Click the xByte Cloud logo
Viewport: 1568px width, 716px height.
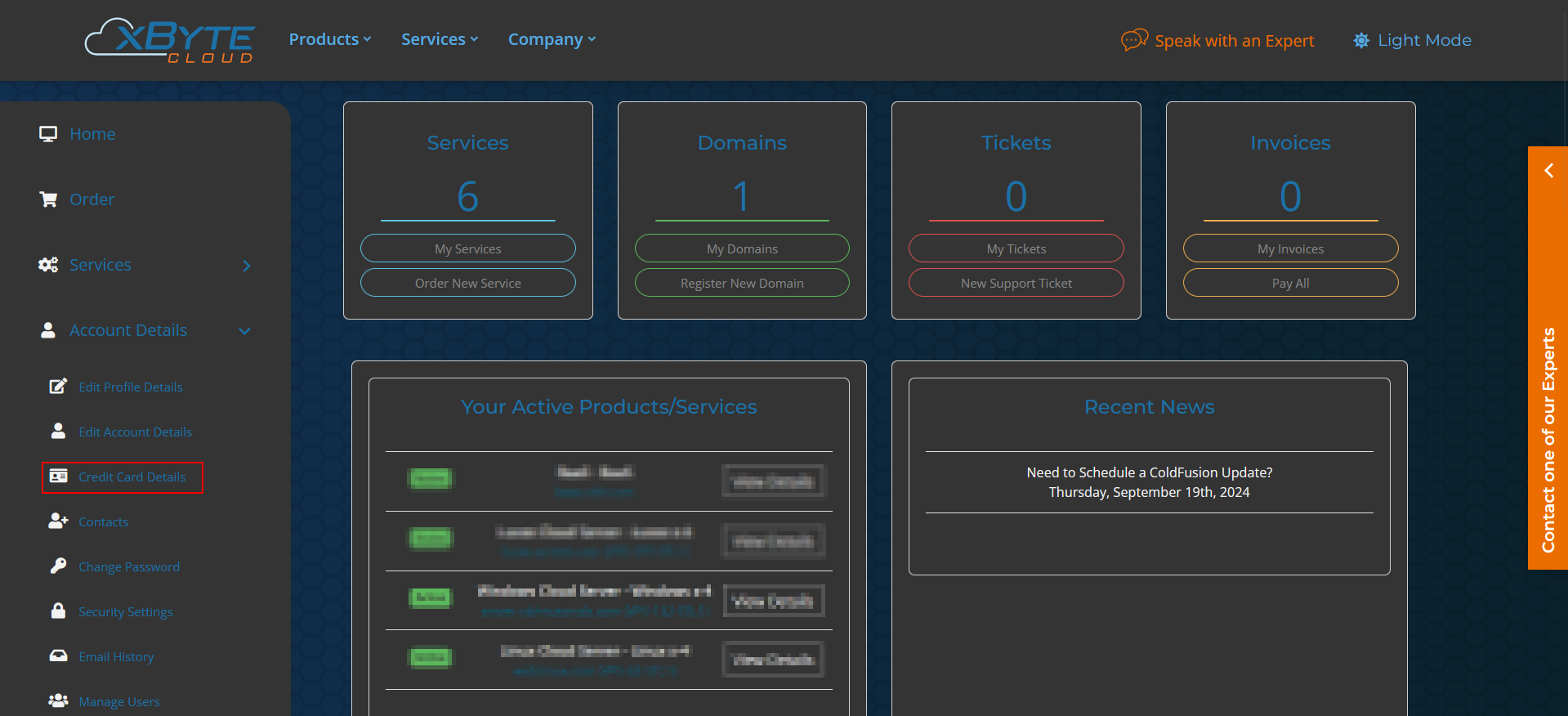(x=170, y=40)
